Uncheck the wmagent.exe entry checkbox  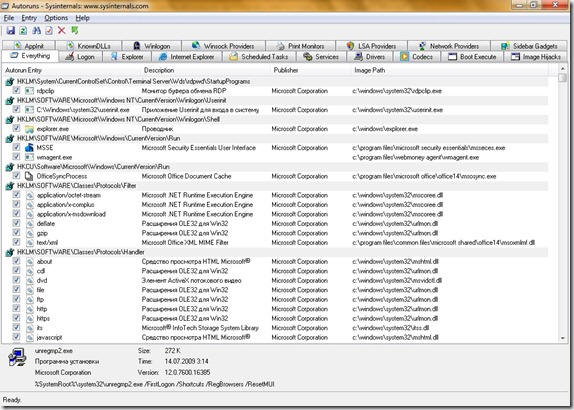point(16,157)
